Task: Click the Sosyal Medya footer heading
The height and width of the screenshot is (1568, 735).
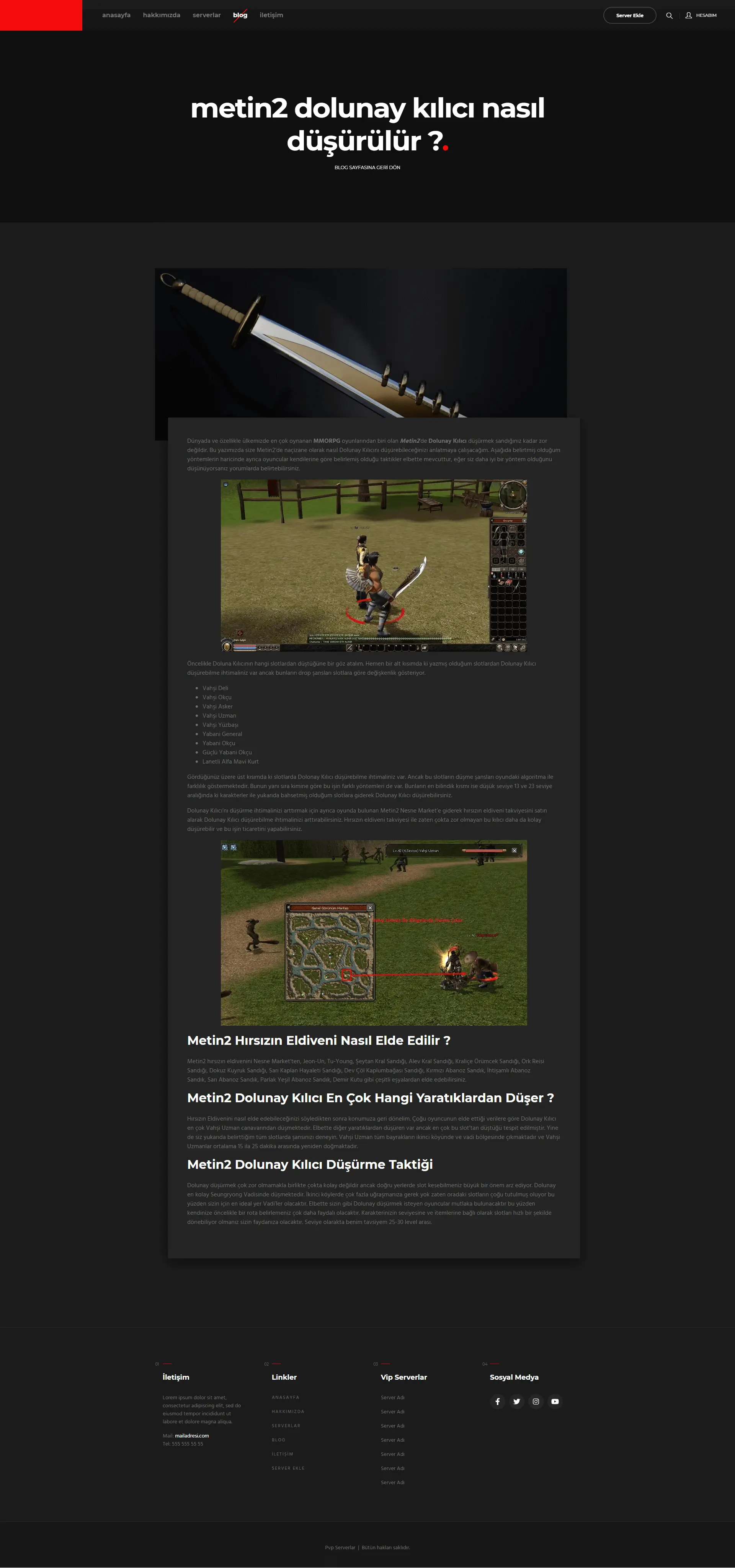Action: 514,1377
